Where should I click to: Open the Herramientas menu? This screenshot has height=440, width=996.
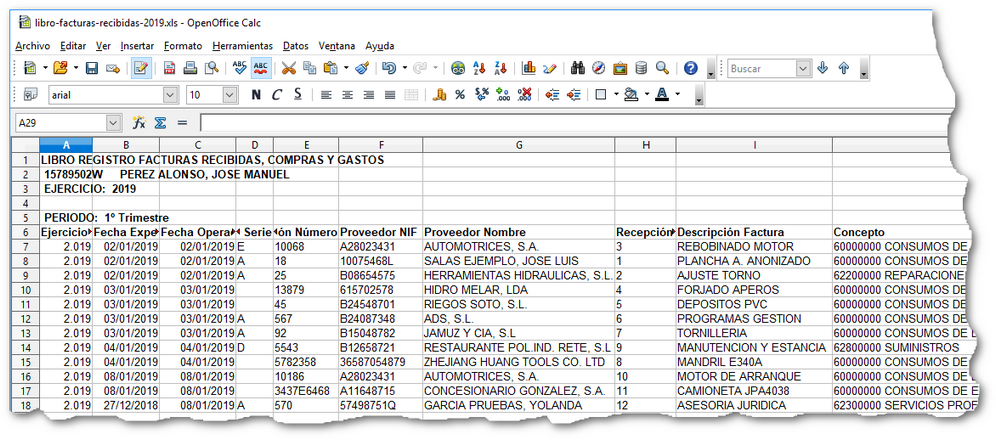pyautogui.click(x=243, y=46)
